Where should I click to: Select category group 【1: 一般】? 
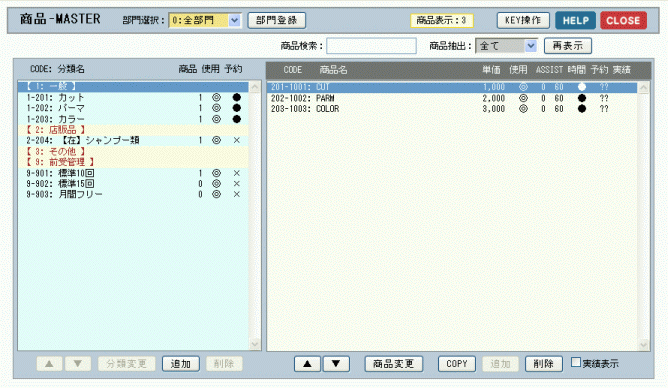(133, 86)
